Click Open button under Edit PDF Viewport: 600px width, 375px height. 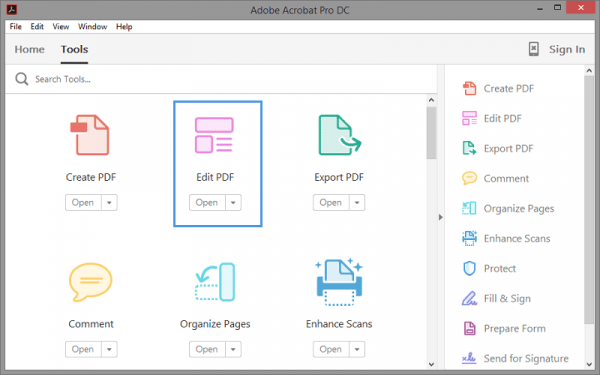[x=207, y=202]
